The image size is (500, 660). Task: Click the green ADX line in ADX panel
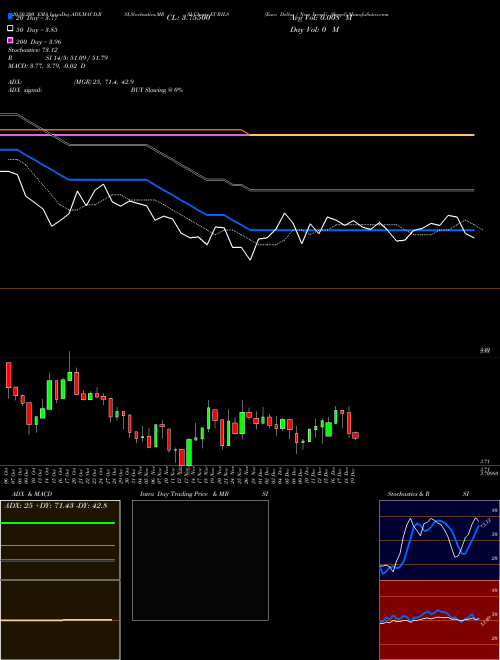point(58,523)
